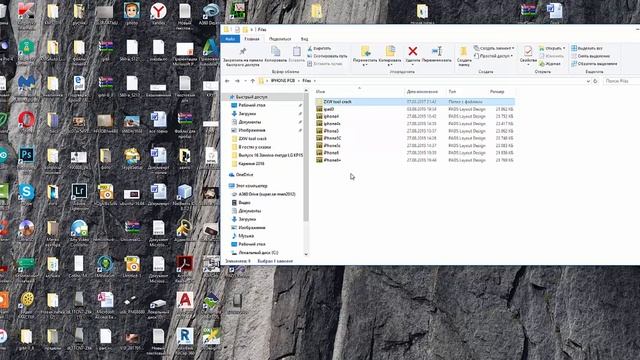Click Copy path (Скопировать путь) in ribbon
The height and width of the screenshot is (360, 640).
point(327,56)
